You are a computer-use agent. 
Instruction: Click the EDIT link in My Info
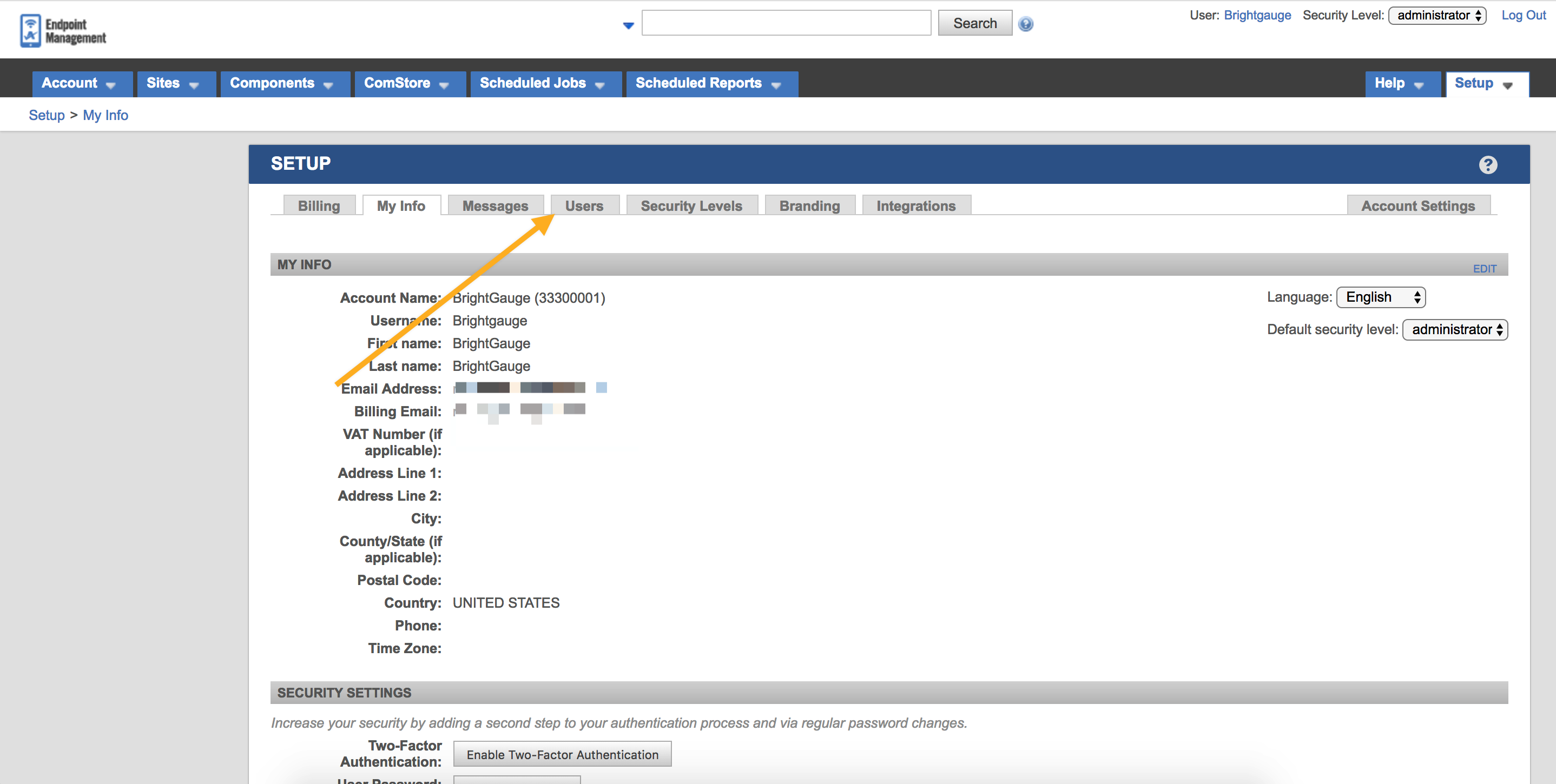1484,269
